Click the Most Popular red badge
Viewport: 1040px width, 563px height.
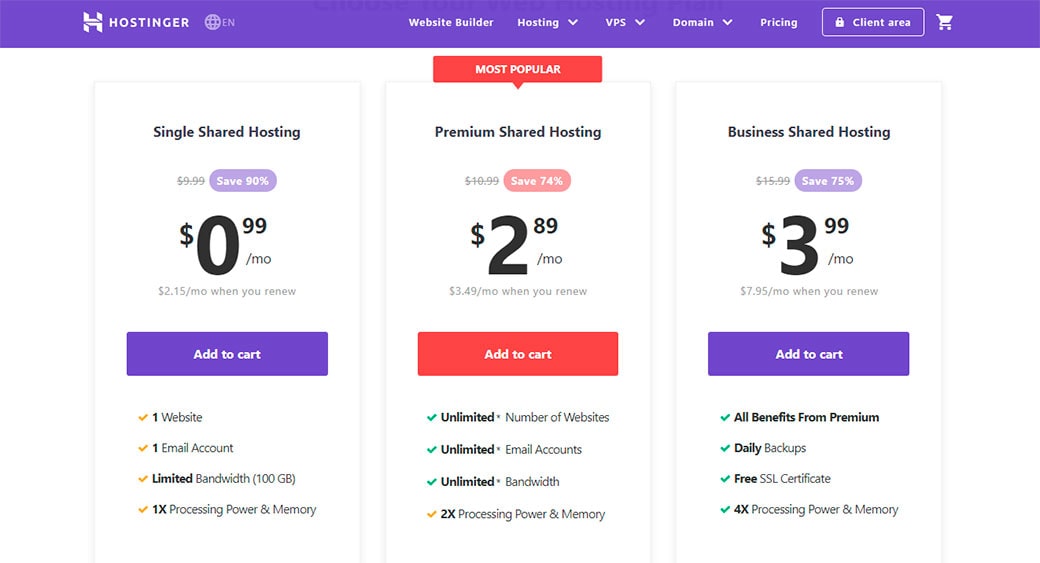coord(518,69)
